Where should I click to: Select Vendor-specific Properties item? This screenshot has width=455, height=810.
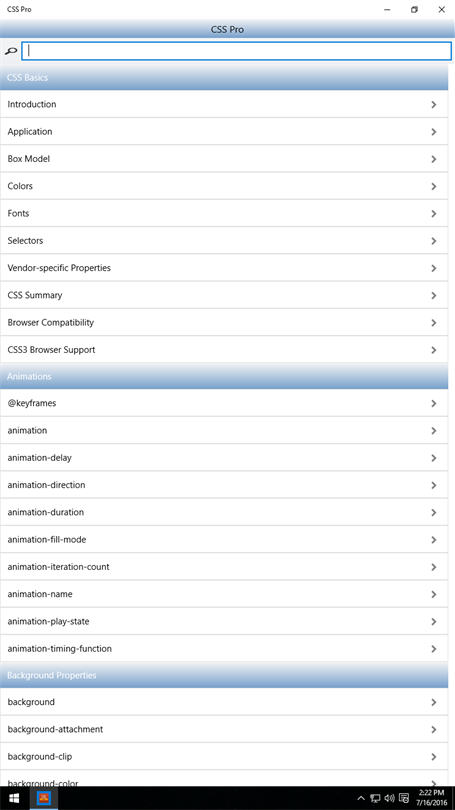pos(224,268)
